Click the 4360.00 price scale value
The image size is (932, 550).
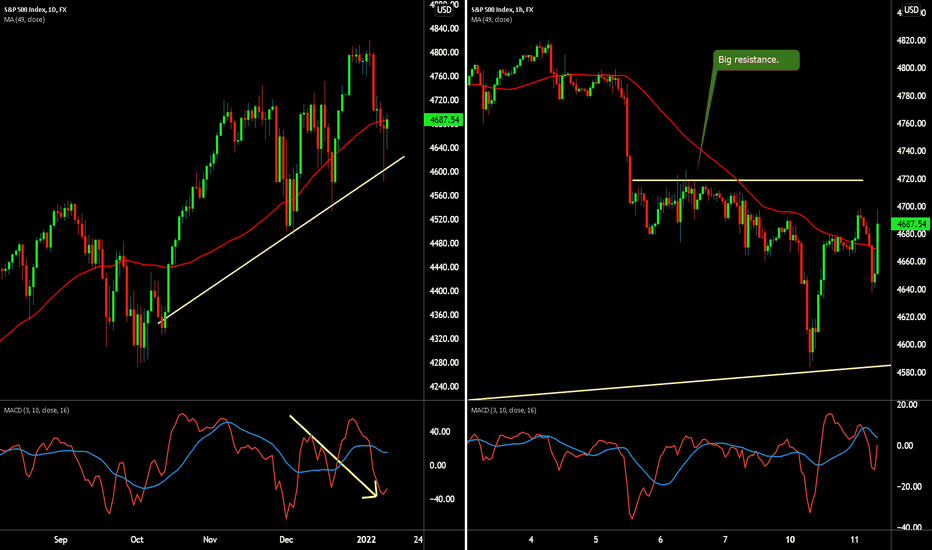(444, 315)
